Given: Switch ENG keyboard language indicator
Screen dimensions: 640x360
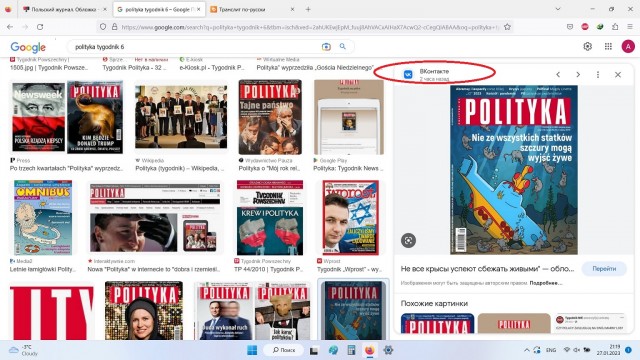Looking at the screenshot, I should pos(551,350).
